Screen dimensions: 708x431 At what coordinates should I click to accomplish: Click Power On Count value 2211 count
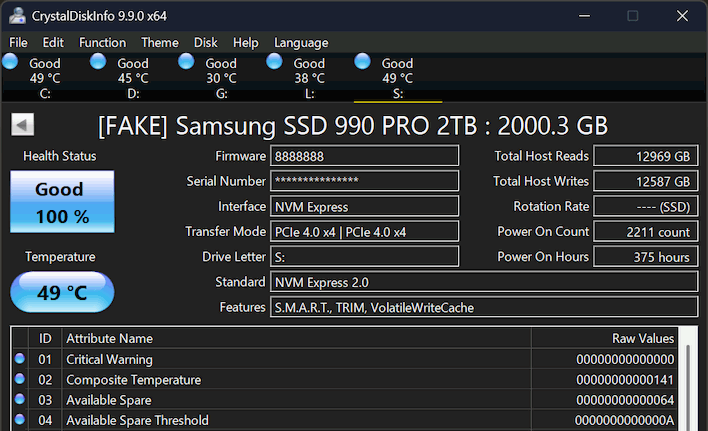point(646,232)
